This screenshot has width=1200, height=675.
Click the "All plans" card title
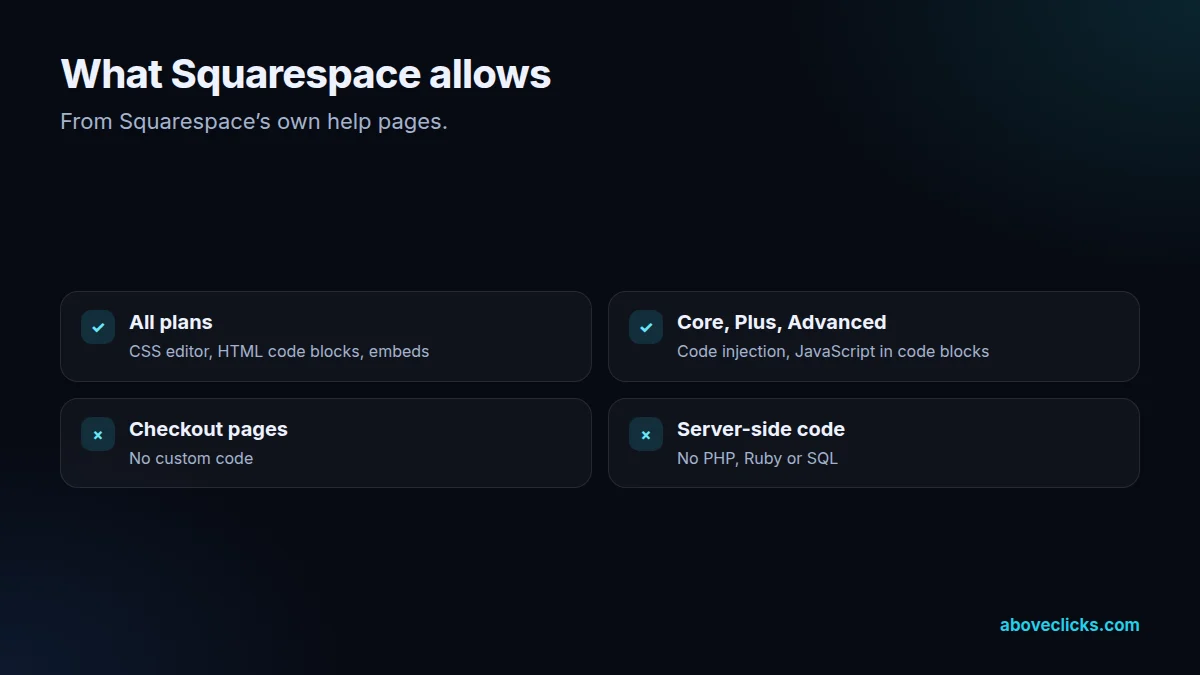[x=171, y=322]
